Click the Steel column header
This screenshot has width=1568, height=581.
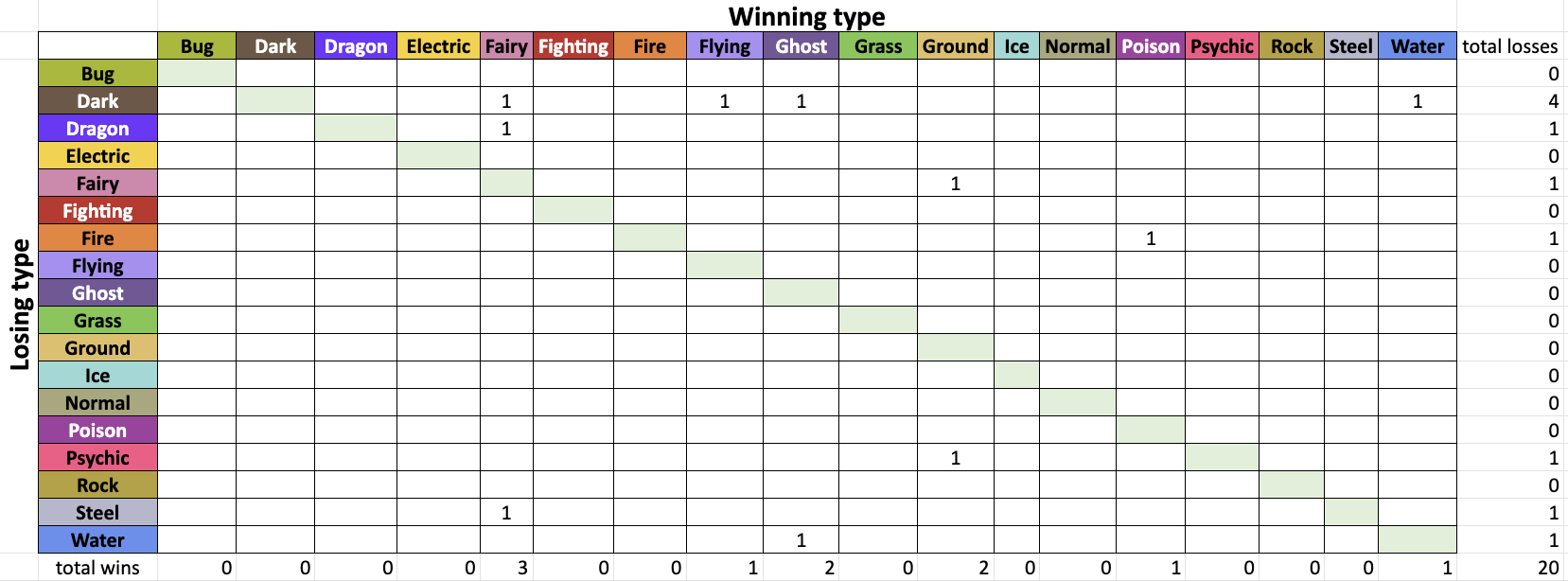coord(1351,46)
